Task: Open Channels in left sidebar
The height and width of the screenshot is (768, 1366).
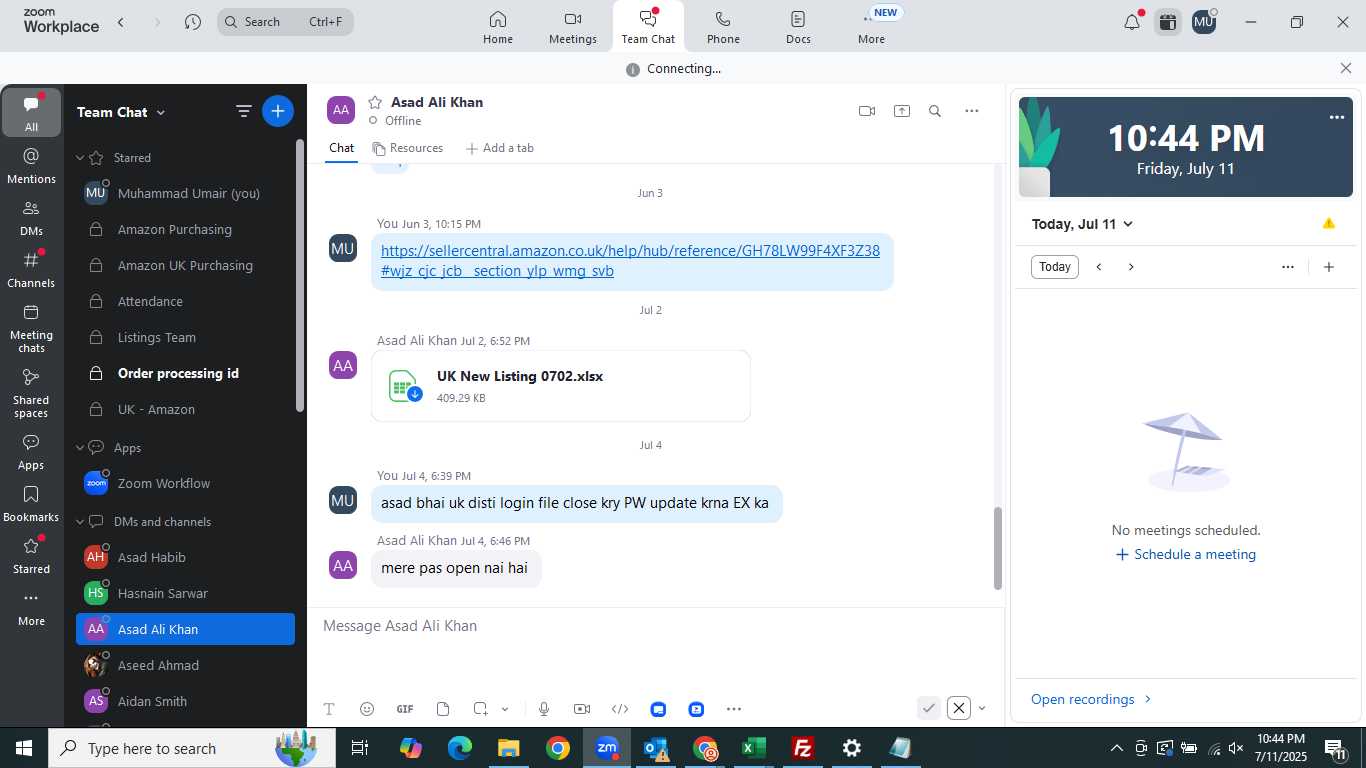Action: pos(31,270)
